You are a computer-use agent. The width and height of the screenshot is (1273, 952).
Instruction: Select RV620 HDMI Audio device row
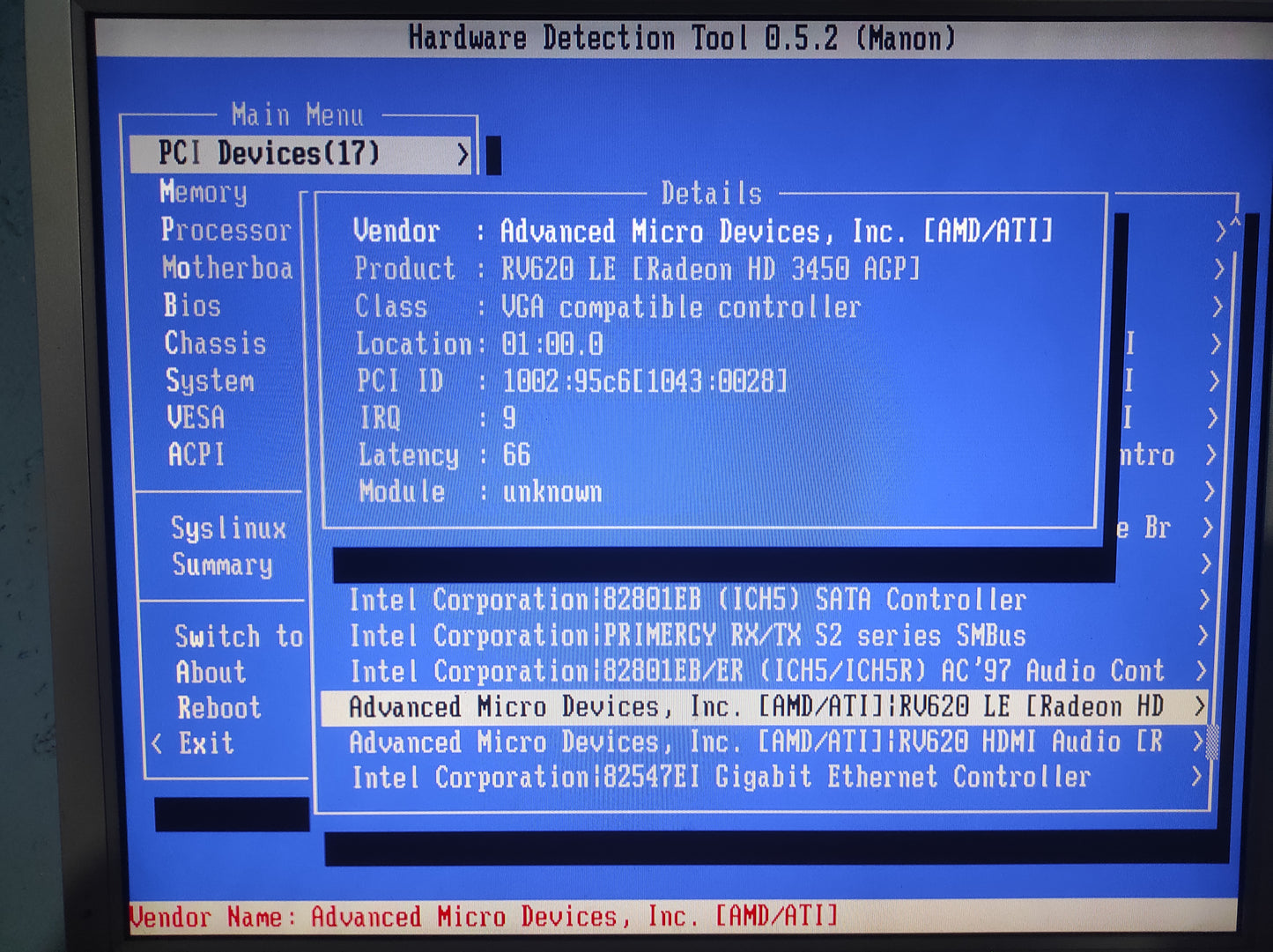[x=755, y=742]
